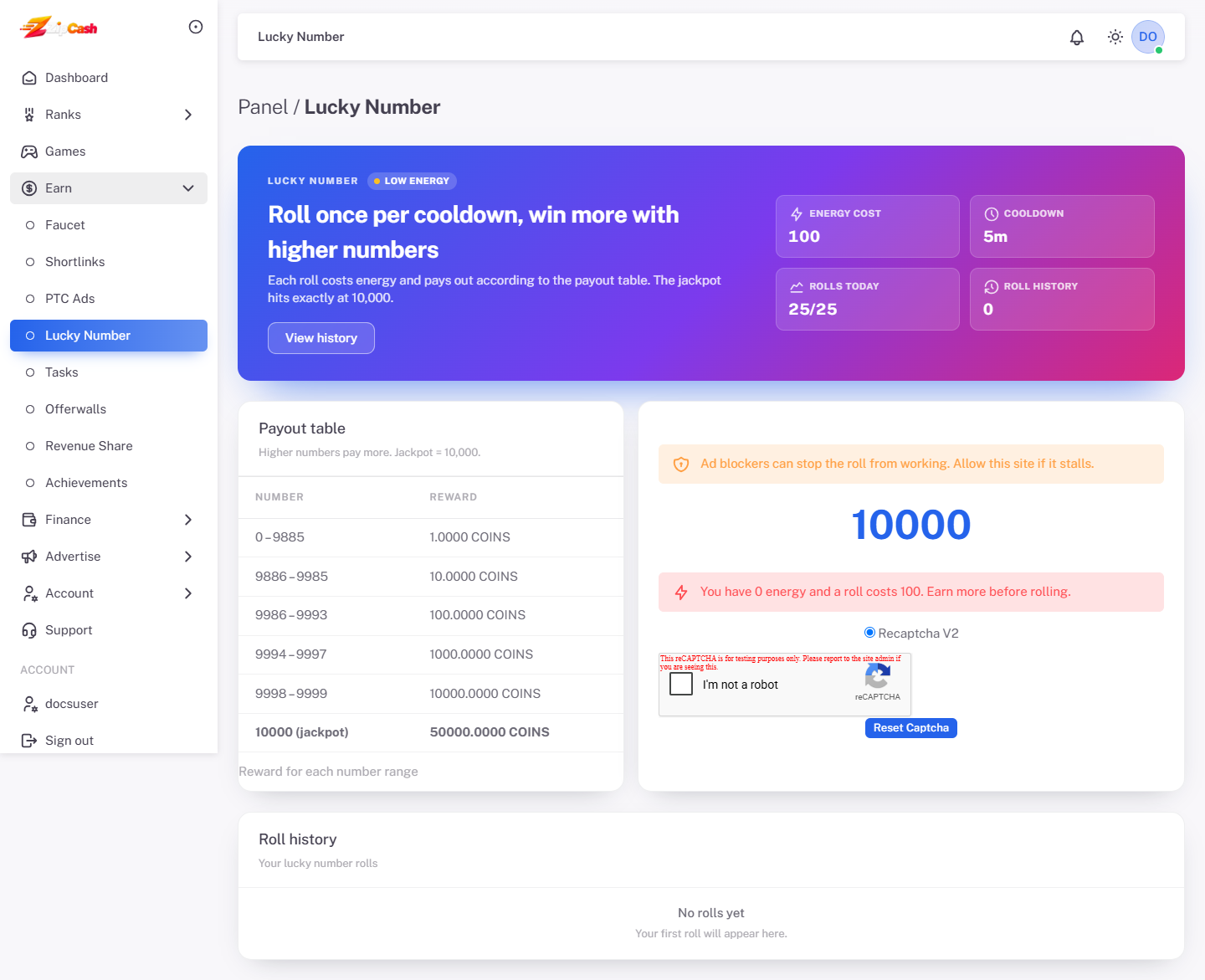Click the Cooldown 5m stat card
The height and width of the screenshot is (980, 1205).
coord(1062,226)
